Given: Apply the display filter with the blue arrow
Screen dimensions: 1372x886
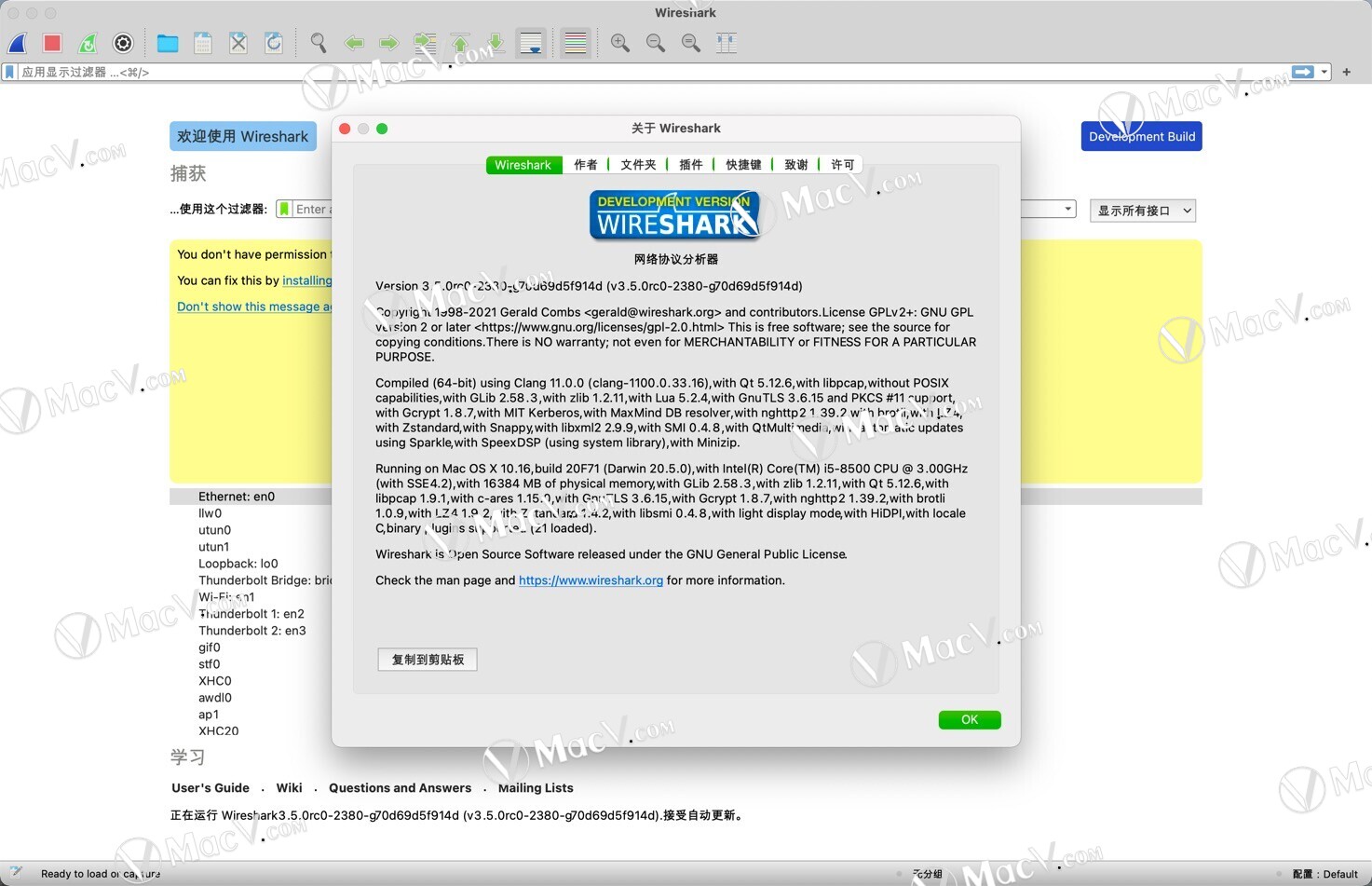Looking at the screenshot, I should (x=1303, y=72).
